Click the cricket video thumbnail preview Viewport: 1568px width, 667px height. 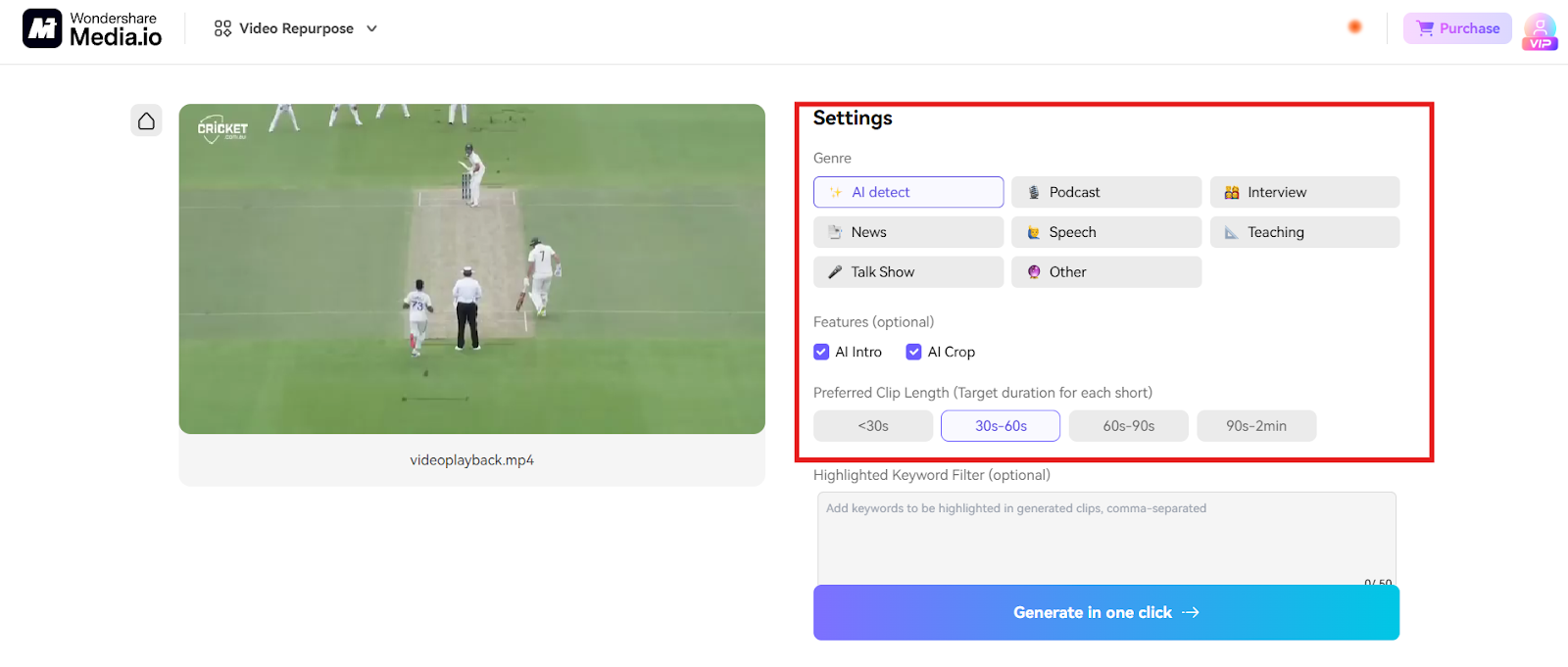tap(471, 268)
